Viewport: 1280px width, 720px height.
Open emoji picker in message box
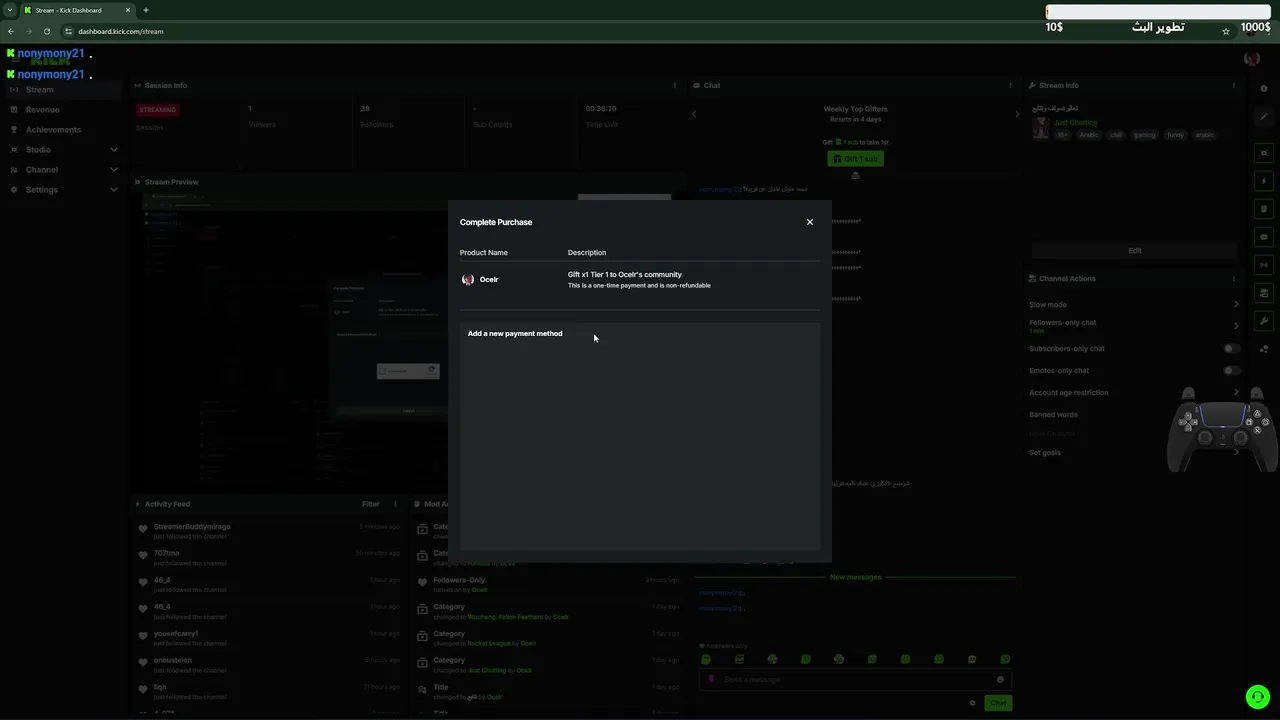pyautogui.click(x=1000, y=680)
